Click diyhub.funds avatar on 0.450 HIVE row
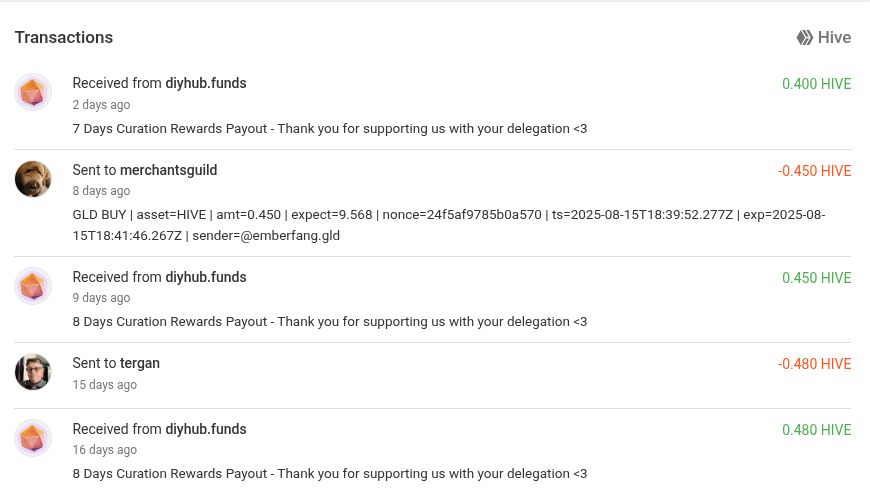This screenshot has height=490, width=870. (33, 286)
